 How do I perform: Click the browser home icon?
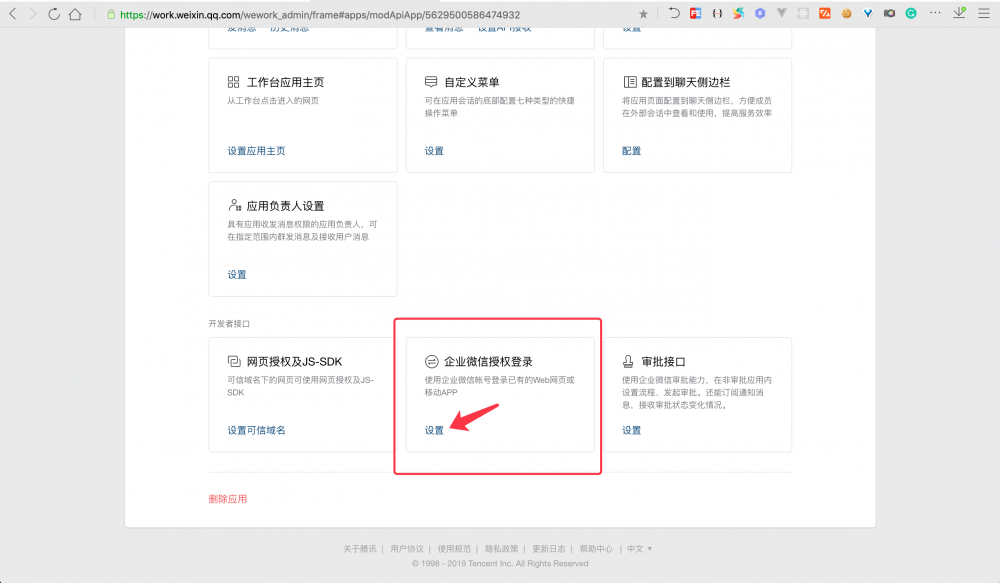pyautogui.click(x=74, y=14)
